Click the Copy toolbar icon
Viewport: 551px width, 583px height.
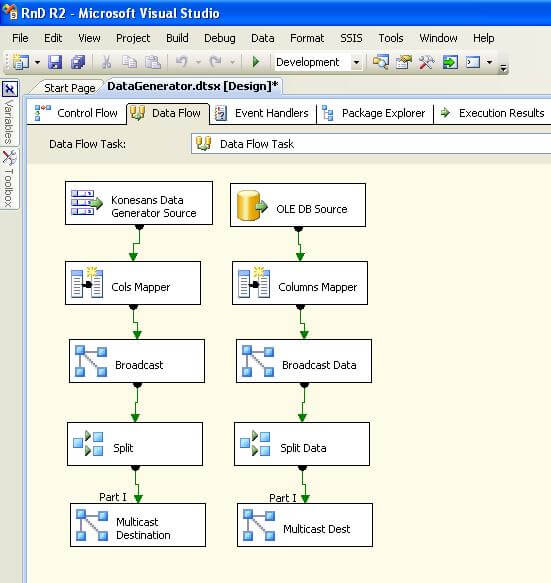[x=129, y=62]
